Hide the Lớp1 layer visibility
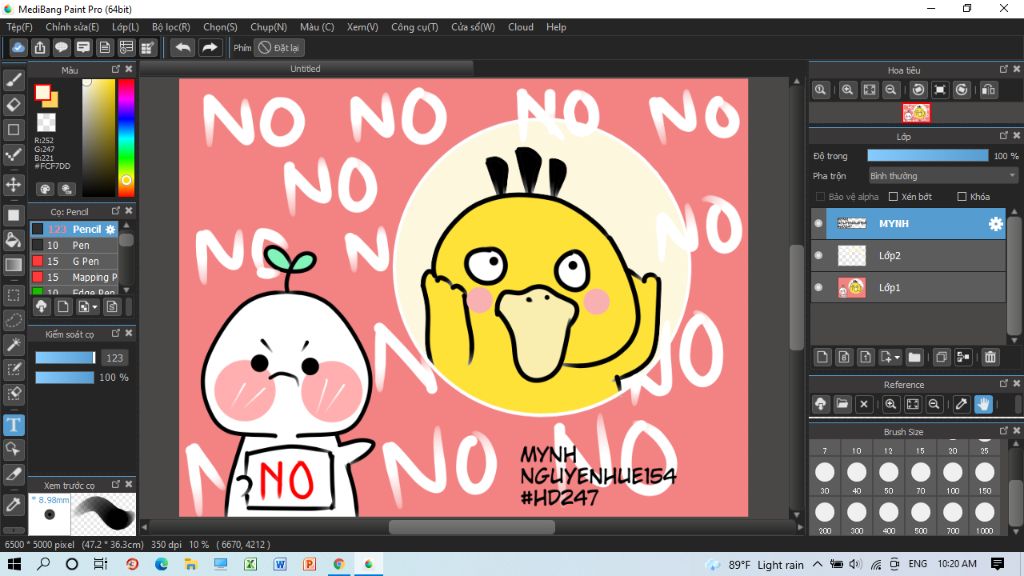1024x576 pixels. point(818,287)
